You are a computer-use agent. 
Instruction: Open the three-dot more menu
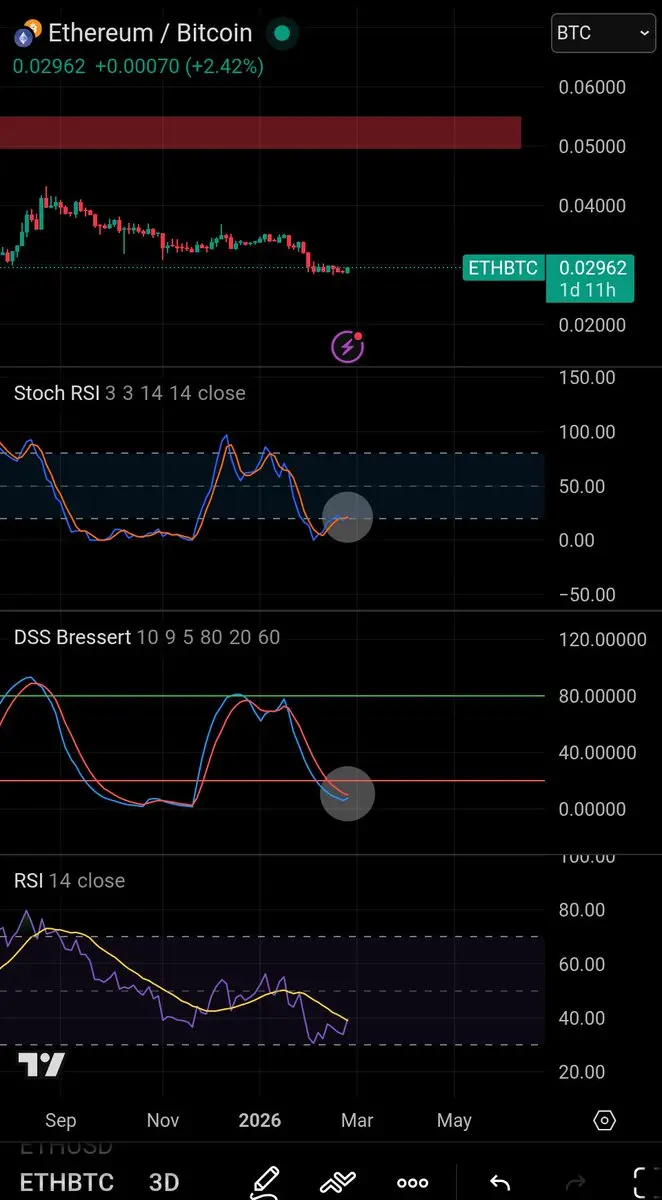[x=413, y=1183]
